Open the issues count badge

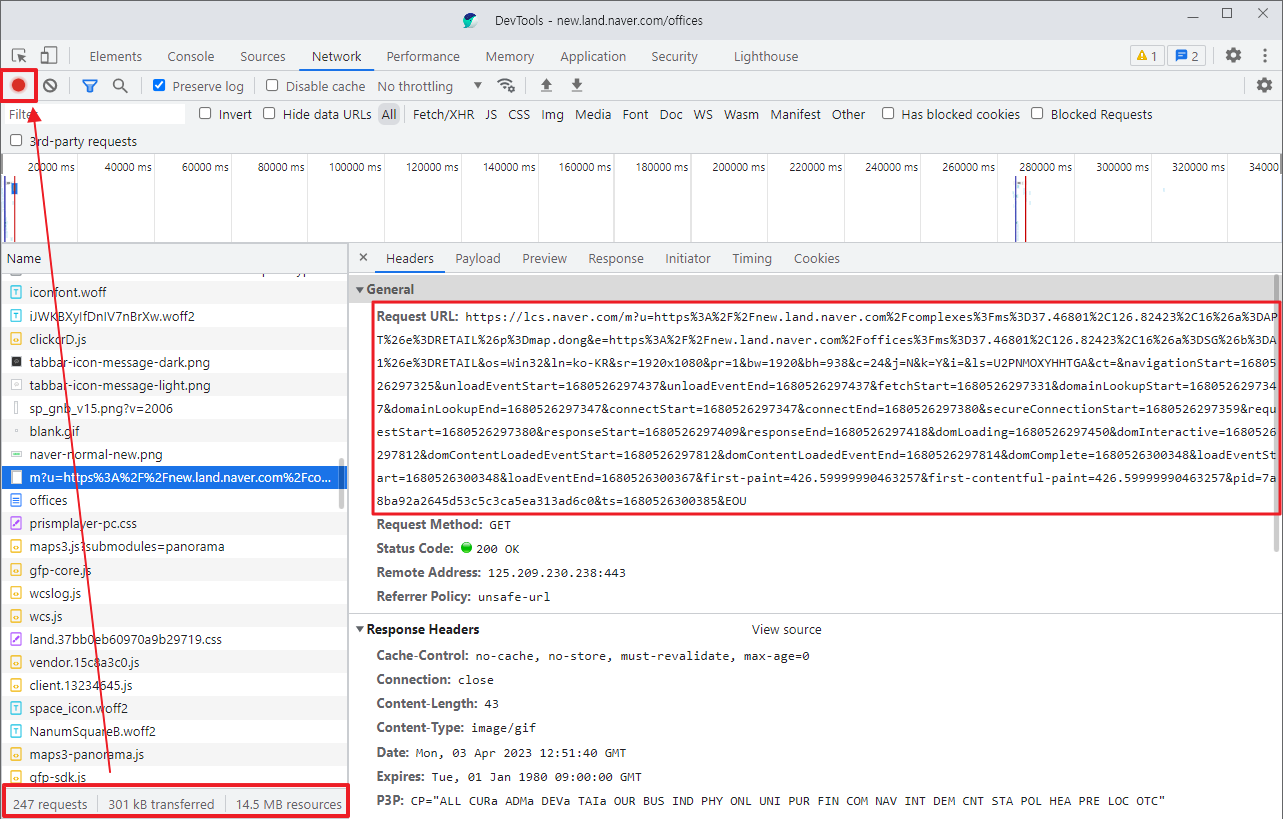click(x=1186, y=56)
